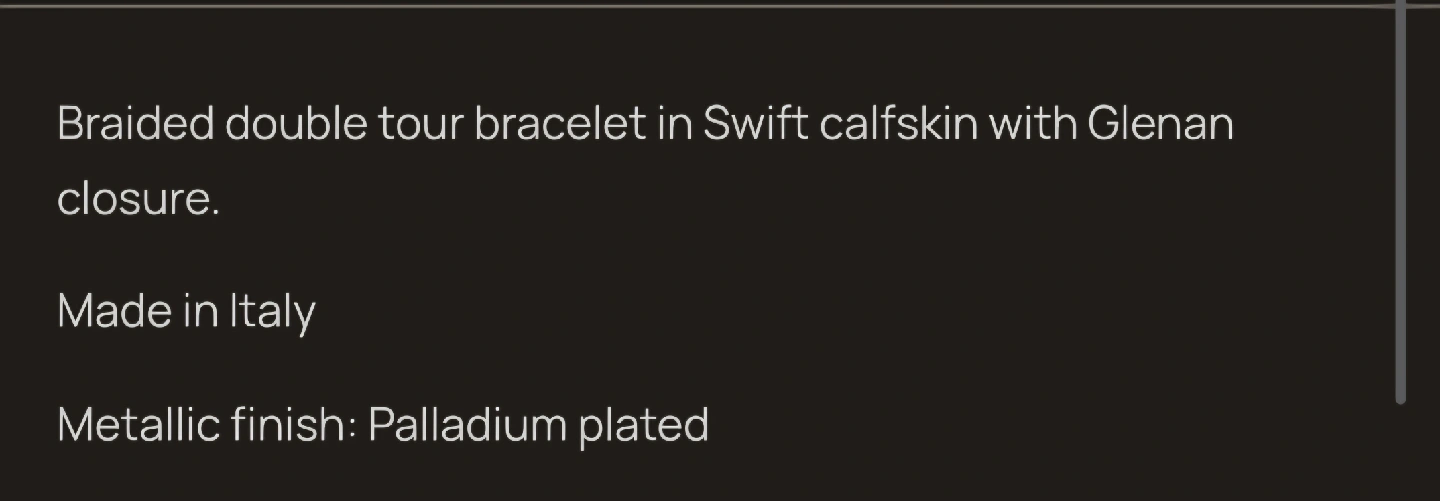Click the 'Made in Italy' text
The width and height of the screenshot is (1440, 501).
[x=186, y=311]
